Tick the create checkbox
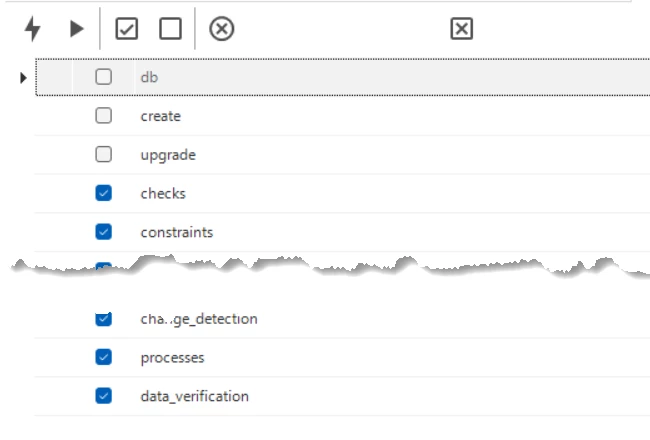 coord(104,116)
